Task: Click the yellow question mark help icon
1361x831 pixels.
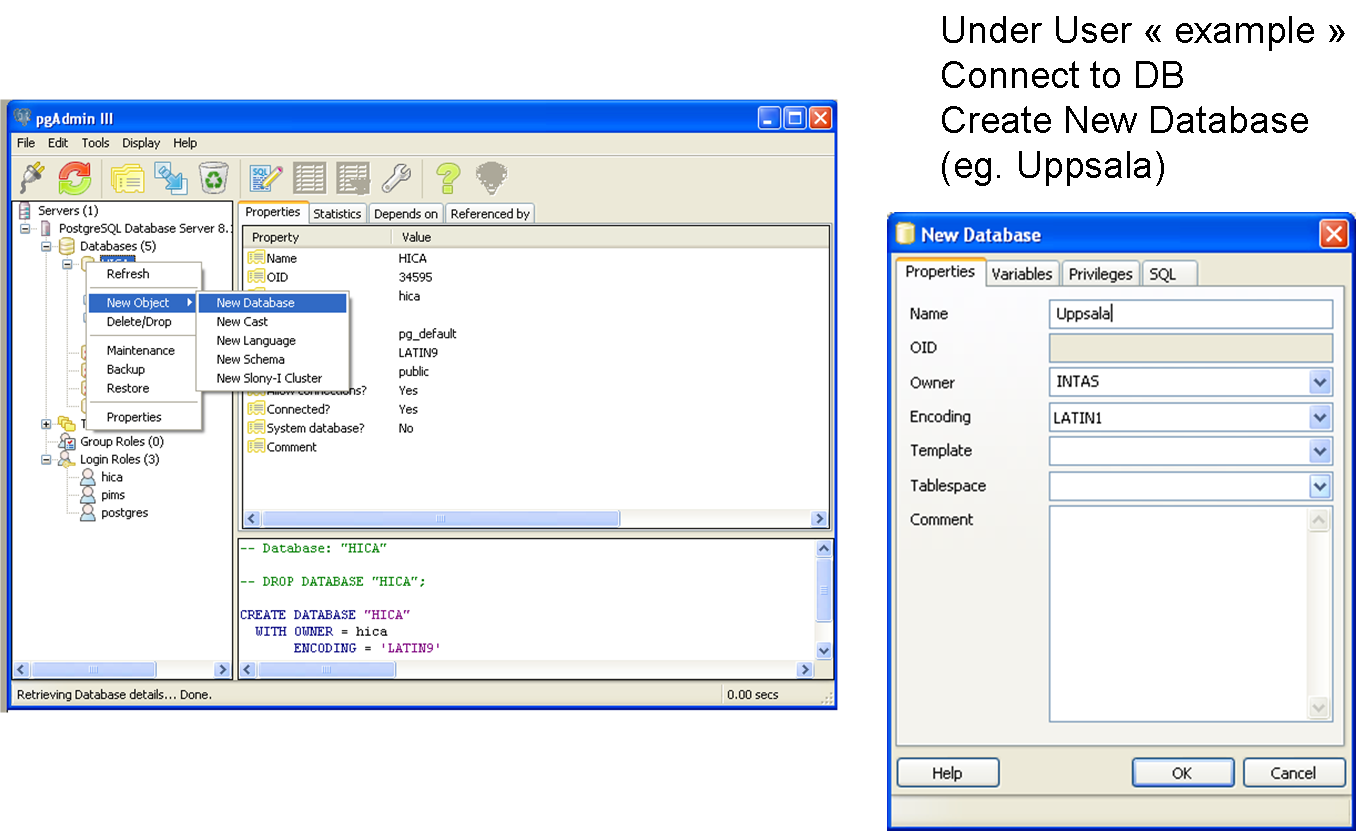Action: coord(447,179)
